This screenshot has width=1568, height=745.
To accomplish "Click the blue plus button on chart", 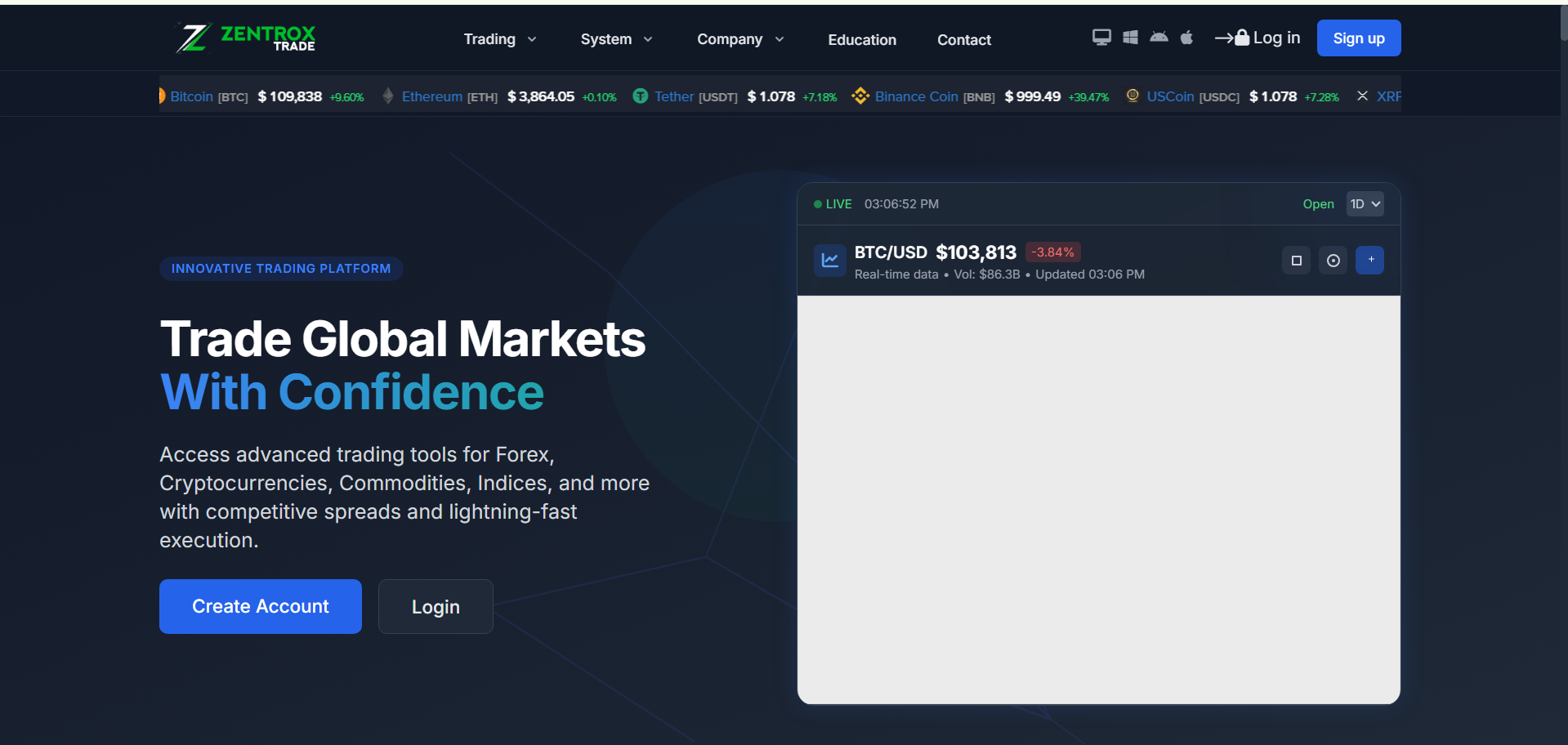I will click(1369, 260).
